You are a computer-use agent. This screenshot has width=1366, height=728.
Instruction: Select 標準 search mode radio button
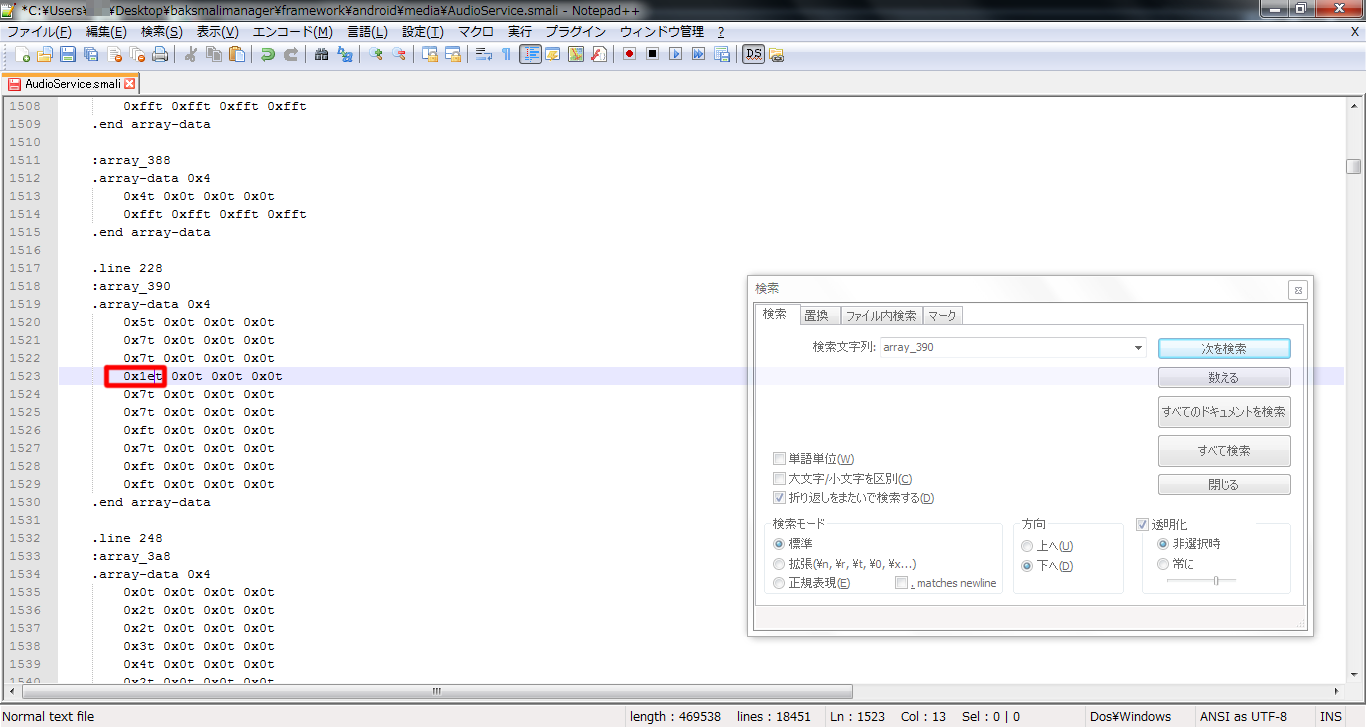point(779,544)
